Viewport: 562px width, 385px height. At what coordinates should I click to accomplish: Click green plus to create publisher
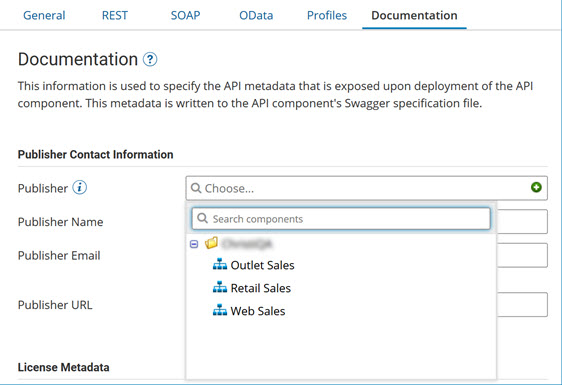point(536,187)
